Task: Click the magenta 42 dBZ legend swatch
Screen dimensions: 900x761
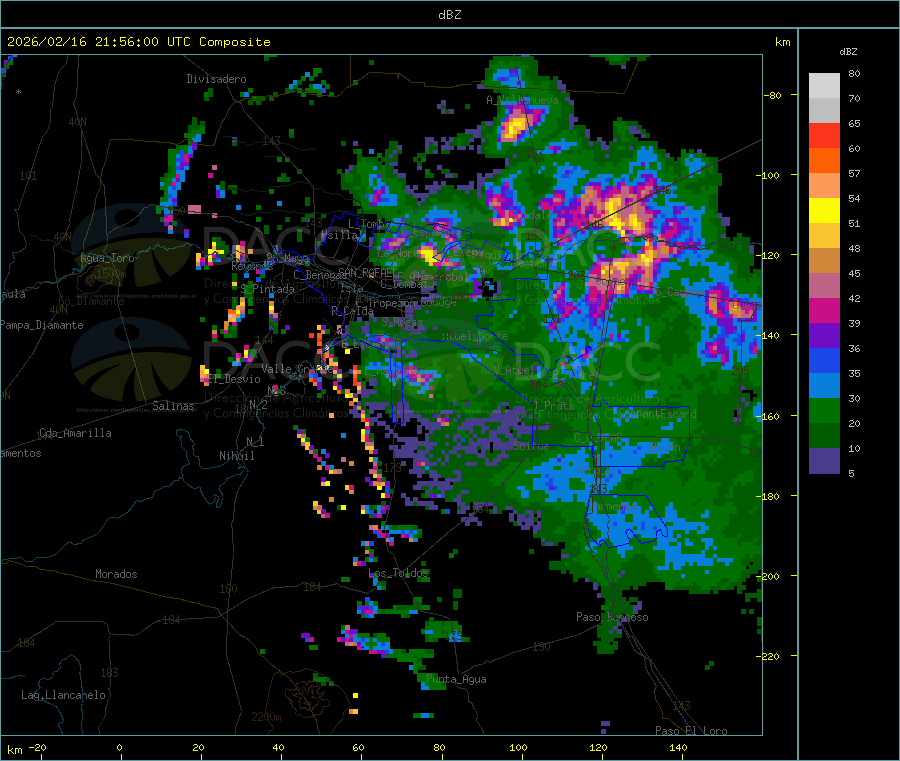Action: coord(824,310)
